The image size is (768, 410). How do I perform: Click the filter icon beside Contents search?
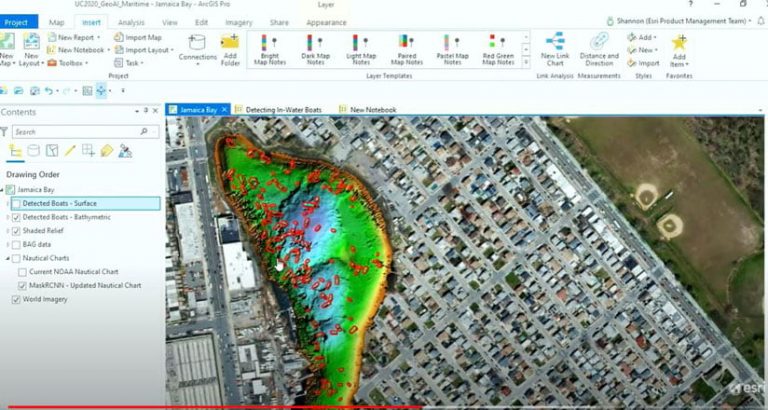pos(4,132)
